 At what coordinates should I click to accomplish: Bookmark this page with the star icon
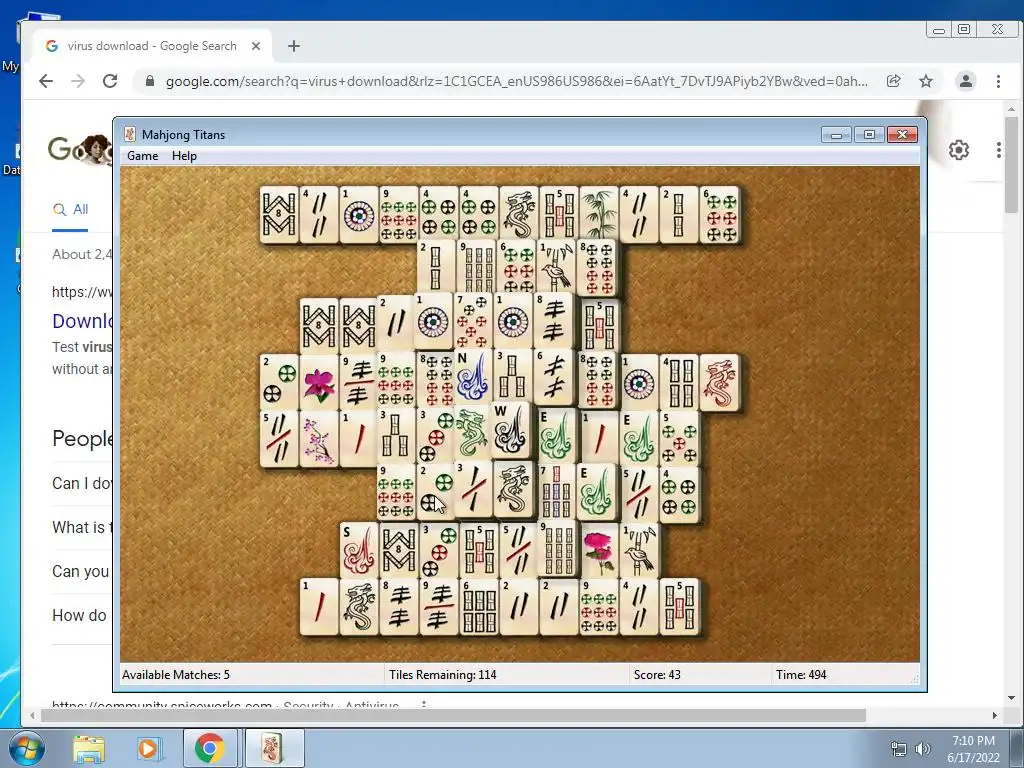point(926,81)
